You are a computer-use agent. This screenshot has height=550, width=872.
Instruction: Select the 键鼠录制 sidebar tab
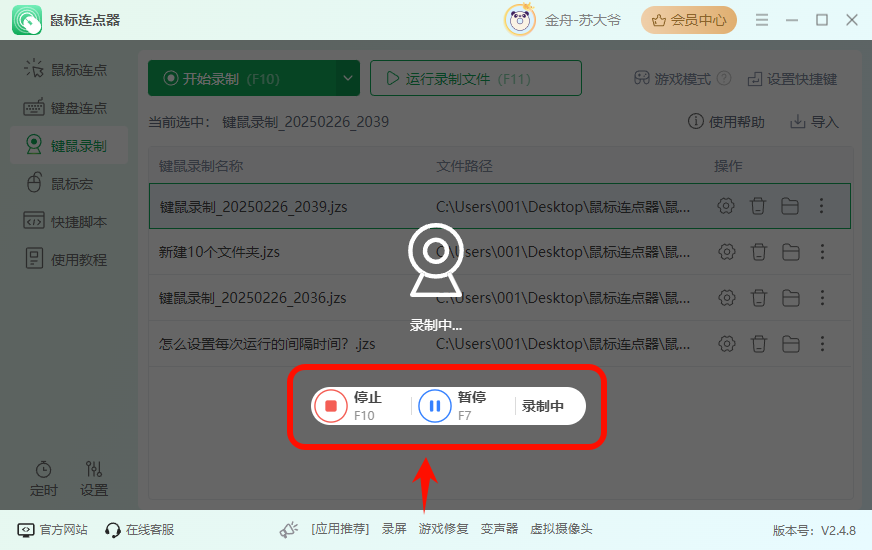(x=69, y=146)
